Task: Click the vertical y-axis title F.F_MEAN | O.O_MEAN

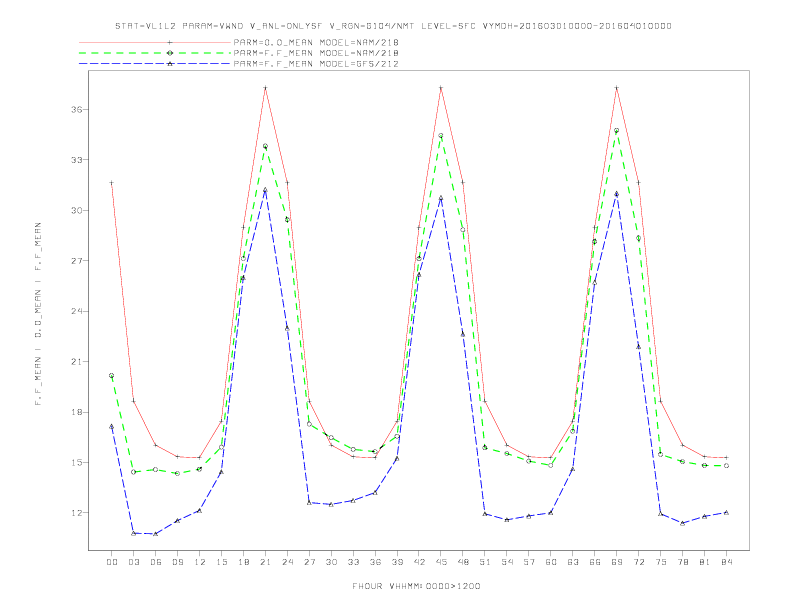Action: coord(38,314)
